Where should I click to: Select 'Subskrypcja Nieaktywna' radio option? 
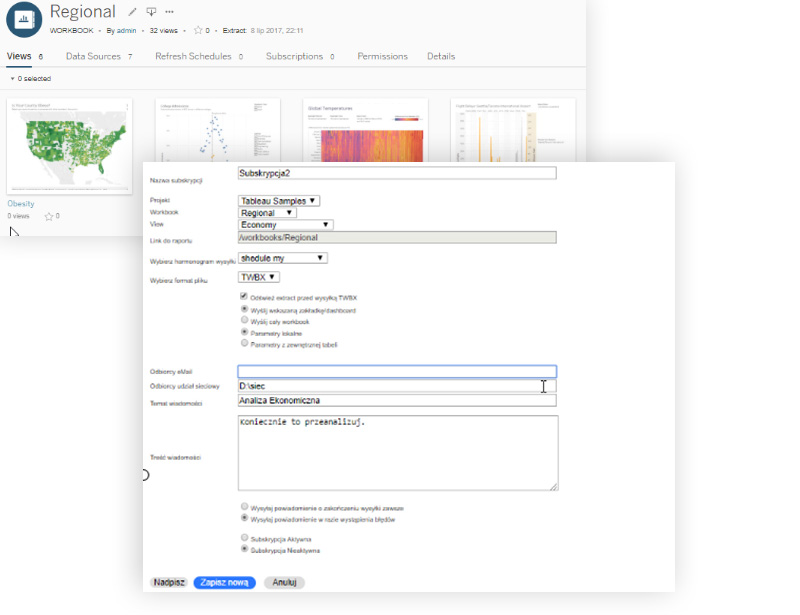tap(244, 549)
